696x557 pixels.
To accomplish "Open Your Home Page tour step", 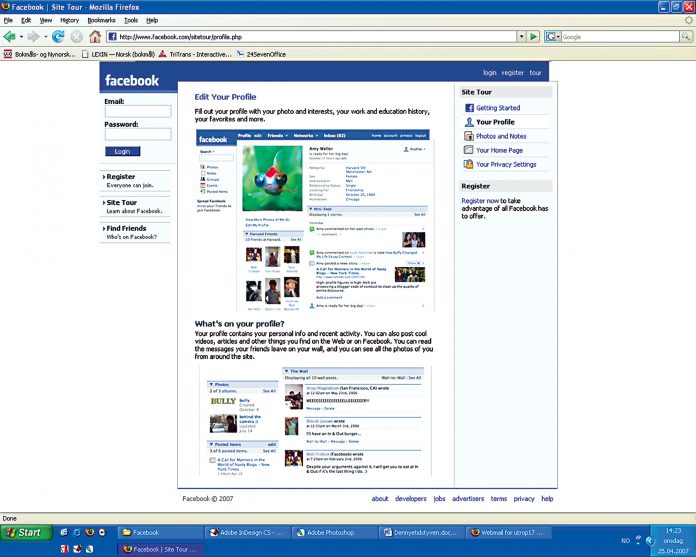I will click(x=499, y=150).
